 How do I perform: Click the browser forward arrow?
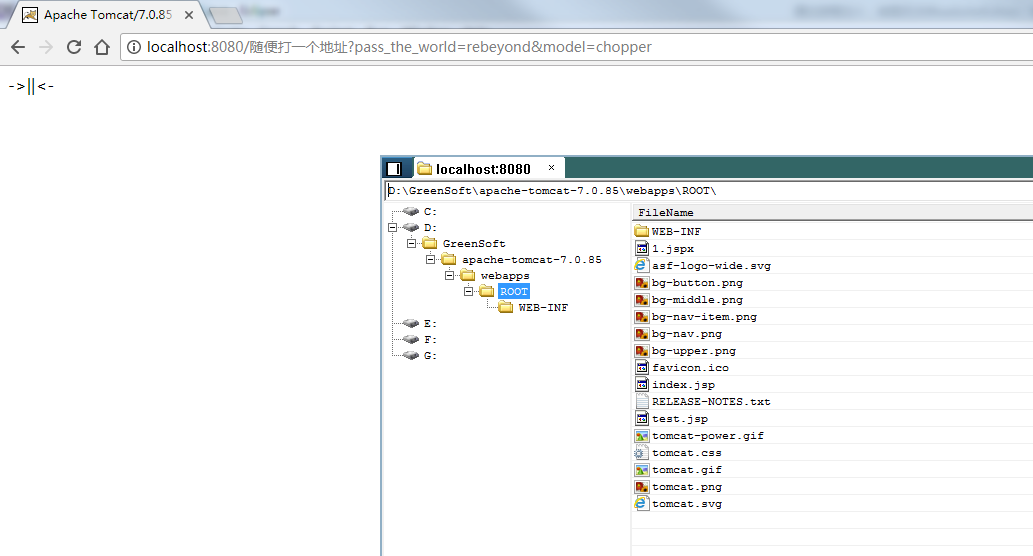45,47
